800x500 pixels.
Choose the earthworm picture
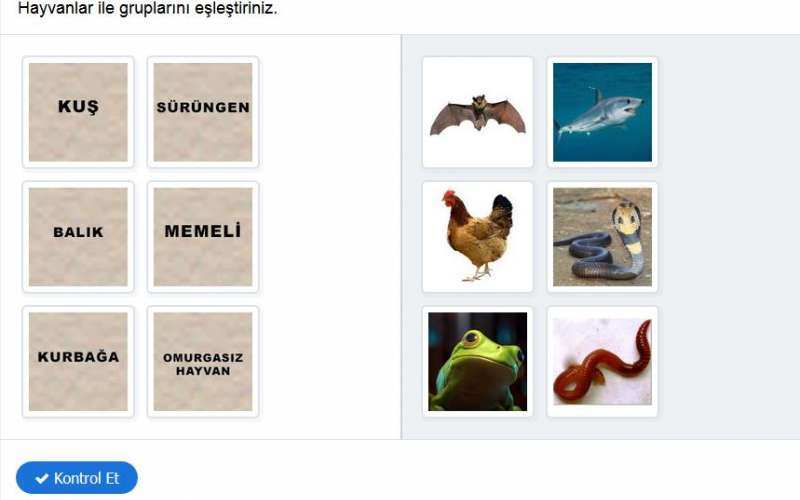pos(602,361)
